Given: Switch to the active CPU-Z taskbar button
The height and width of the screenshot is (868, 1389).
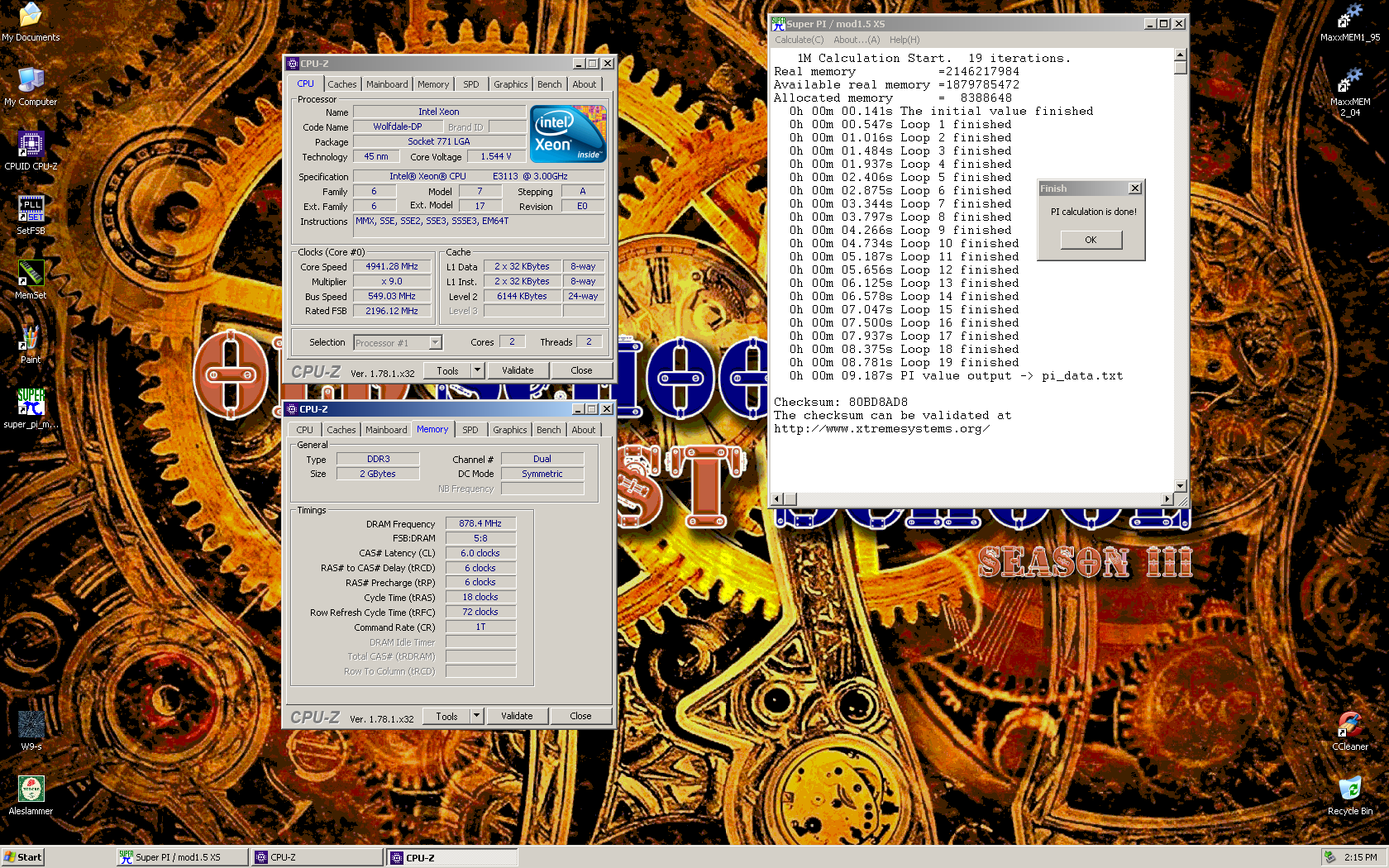Looking at the screenshot, I should (x=452, y=857).
